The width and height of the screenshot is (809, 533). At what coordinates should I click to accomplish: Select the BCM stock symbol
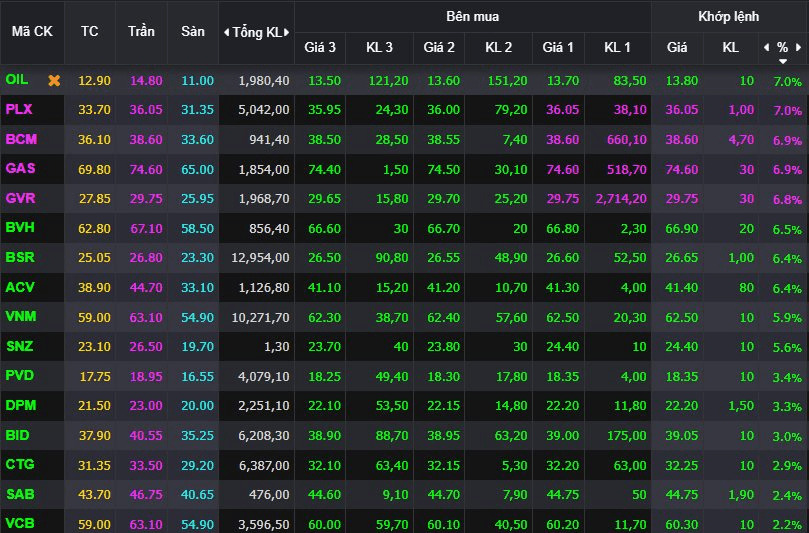coord(21,139)
